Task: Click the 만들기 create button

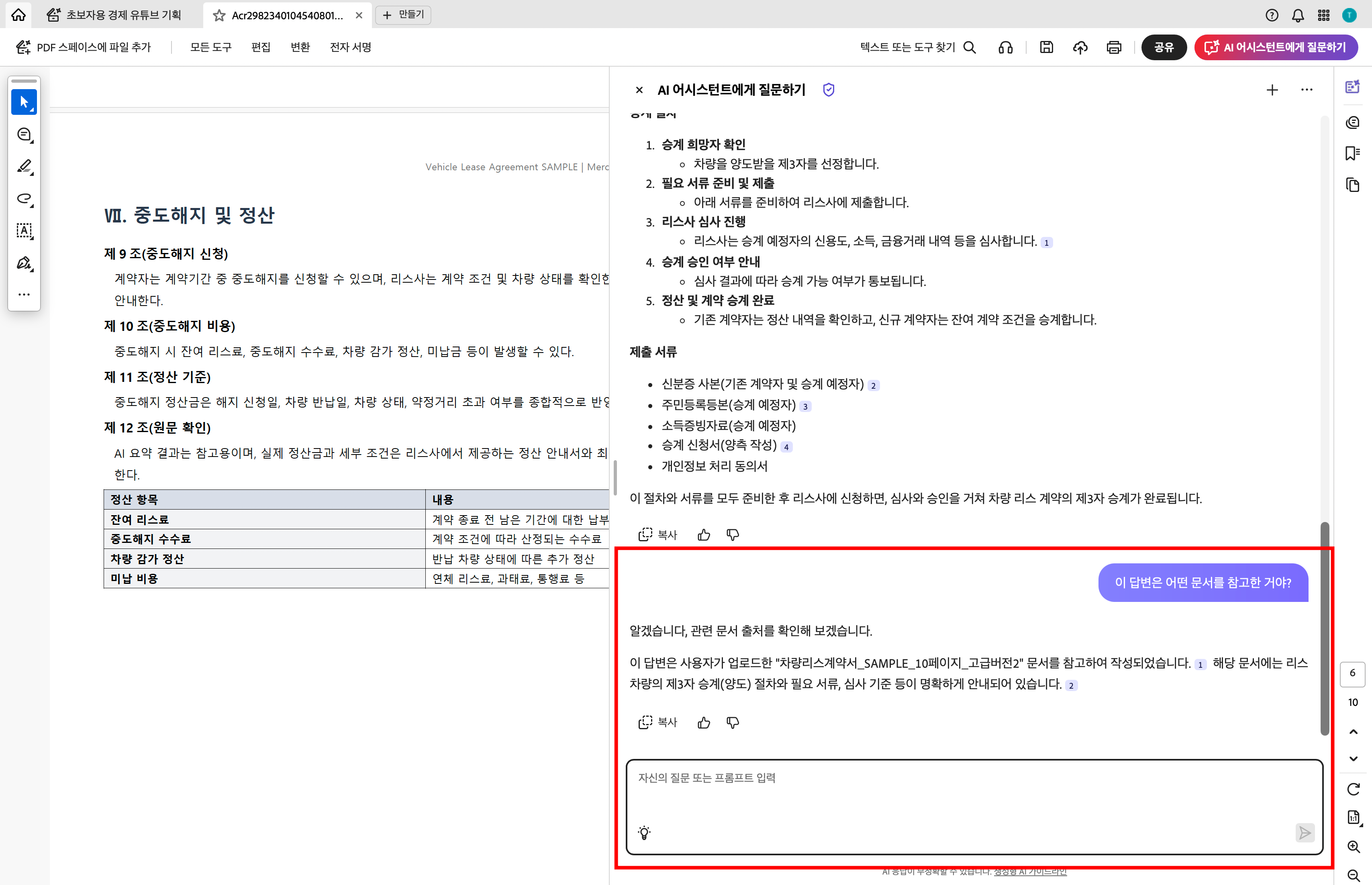Action: tap(404, 15)
